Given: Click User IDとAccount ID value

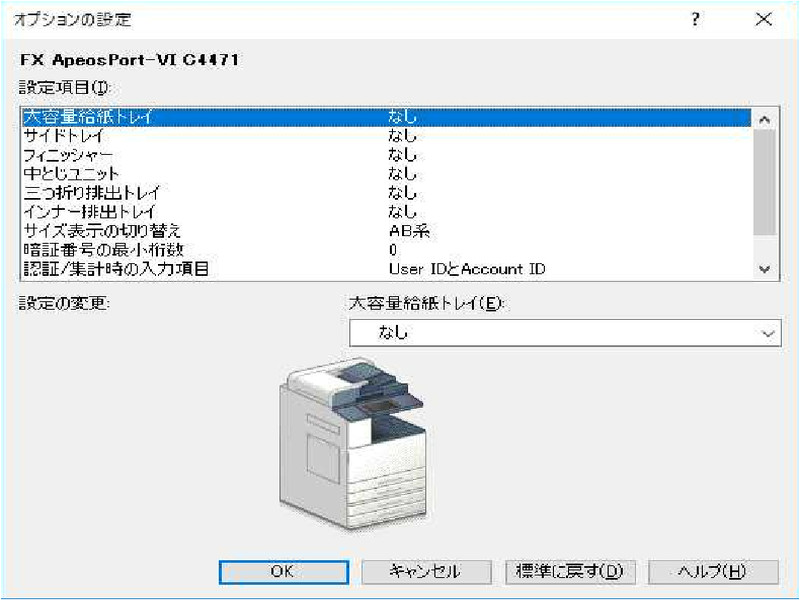Looking at the screenshot, I should [x=467, y=269].
